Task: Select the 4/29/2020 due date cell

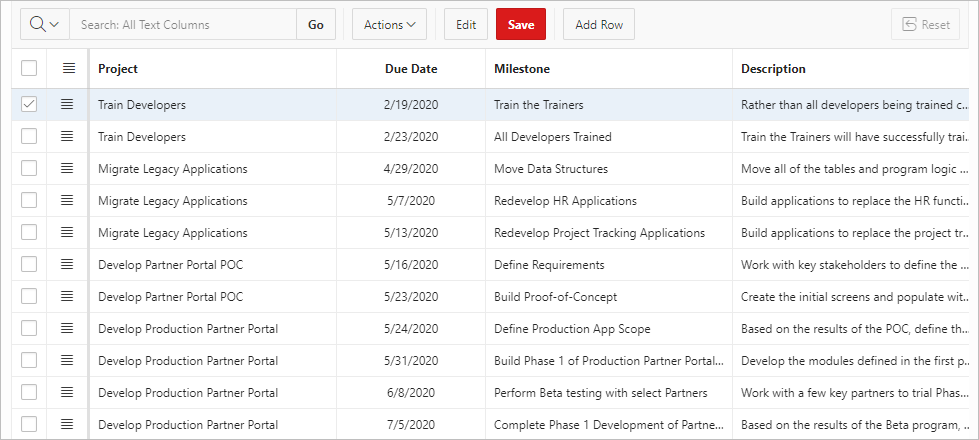Action: (411, 169)
